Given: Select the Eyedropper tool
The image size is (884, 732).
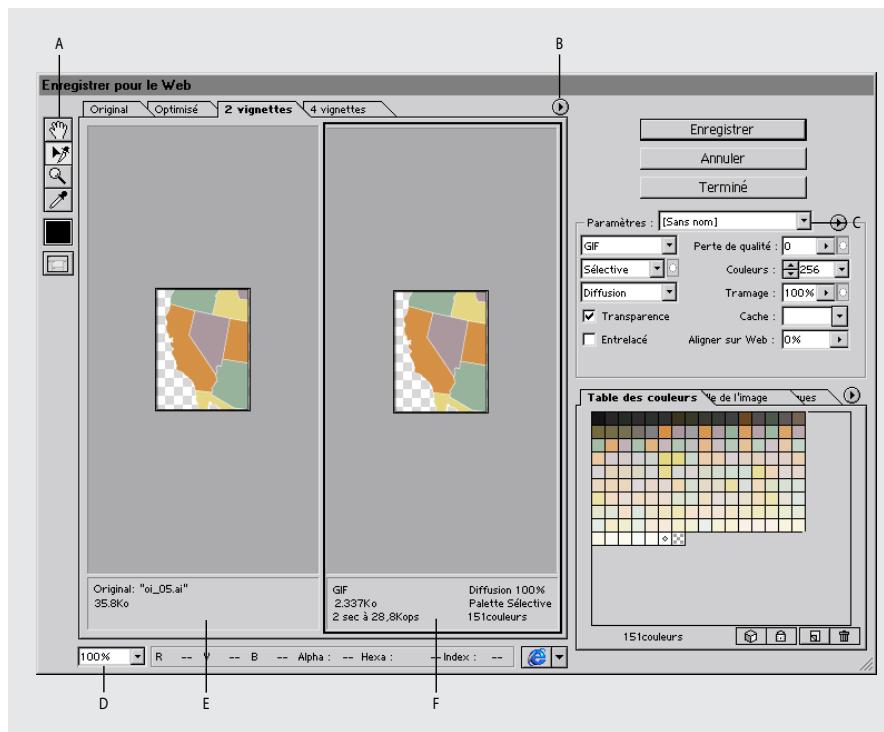Looking at the screenshot, I should [x=58, y=200].
